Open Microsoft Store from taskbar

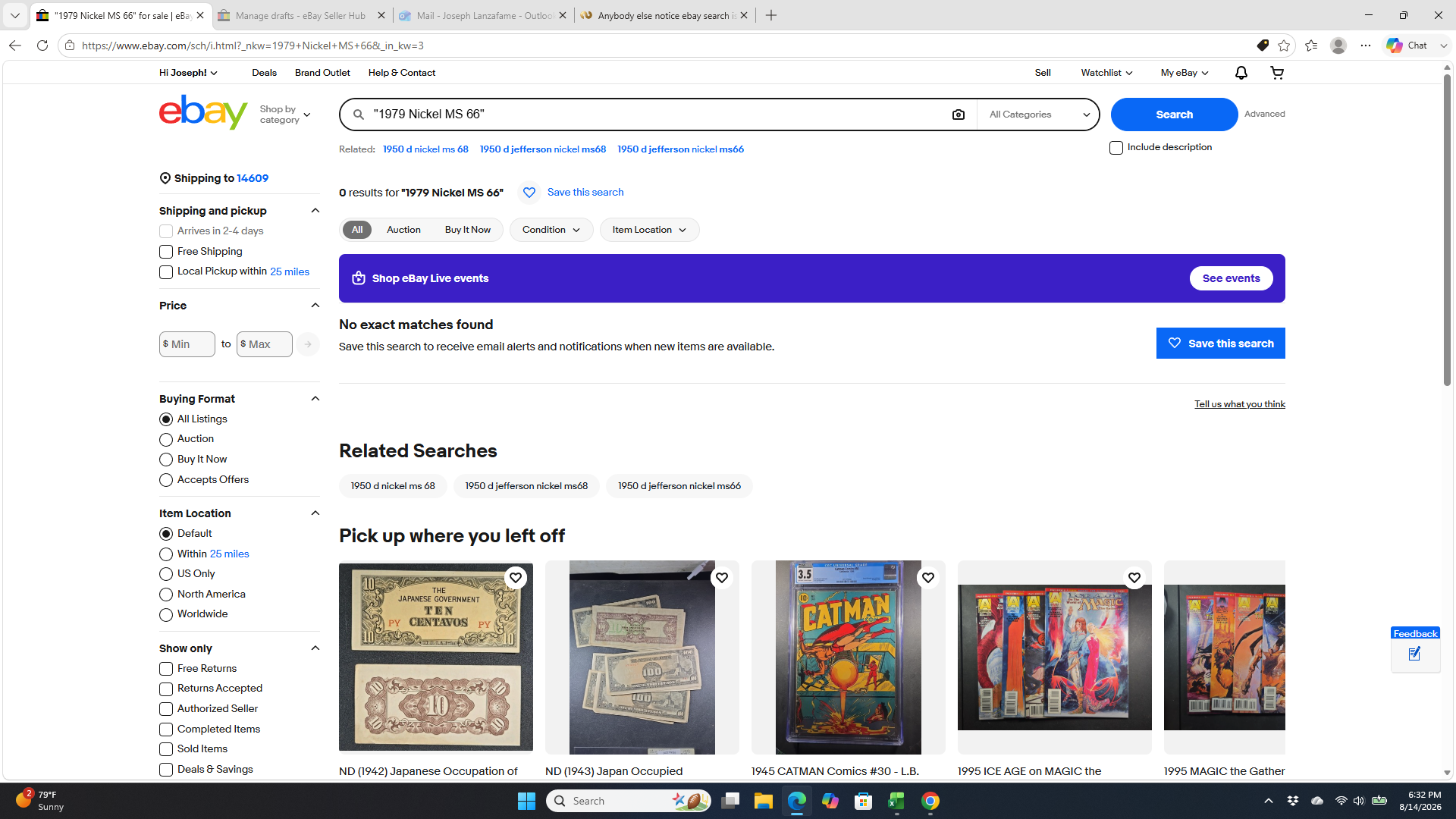pos(864,801)
